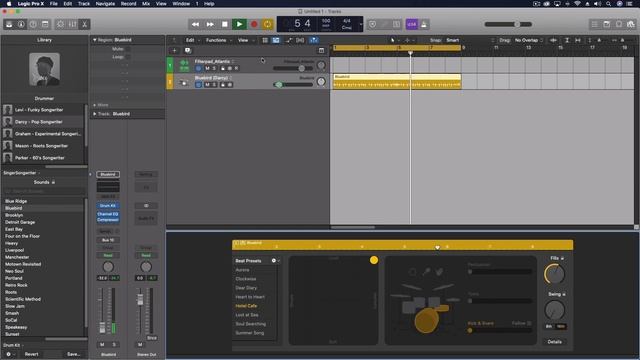Toggle purple Count-in button
The width and height of the screenshot is (640, 360).
tap(411, 24)
